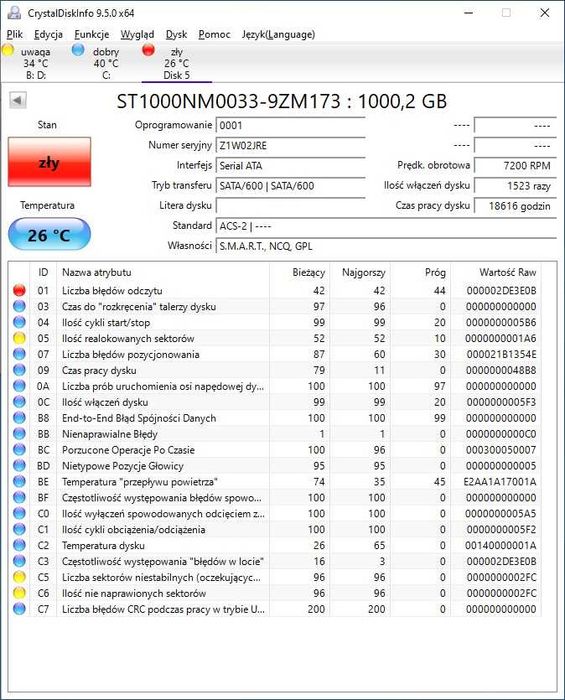Viewport: 565px width, 700px height.
Task: Open the Wygląd menu
Action: pyautogui.click(x=137, y=34)
